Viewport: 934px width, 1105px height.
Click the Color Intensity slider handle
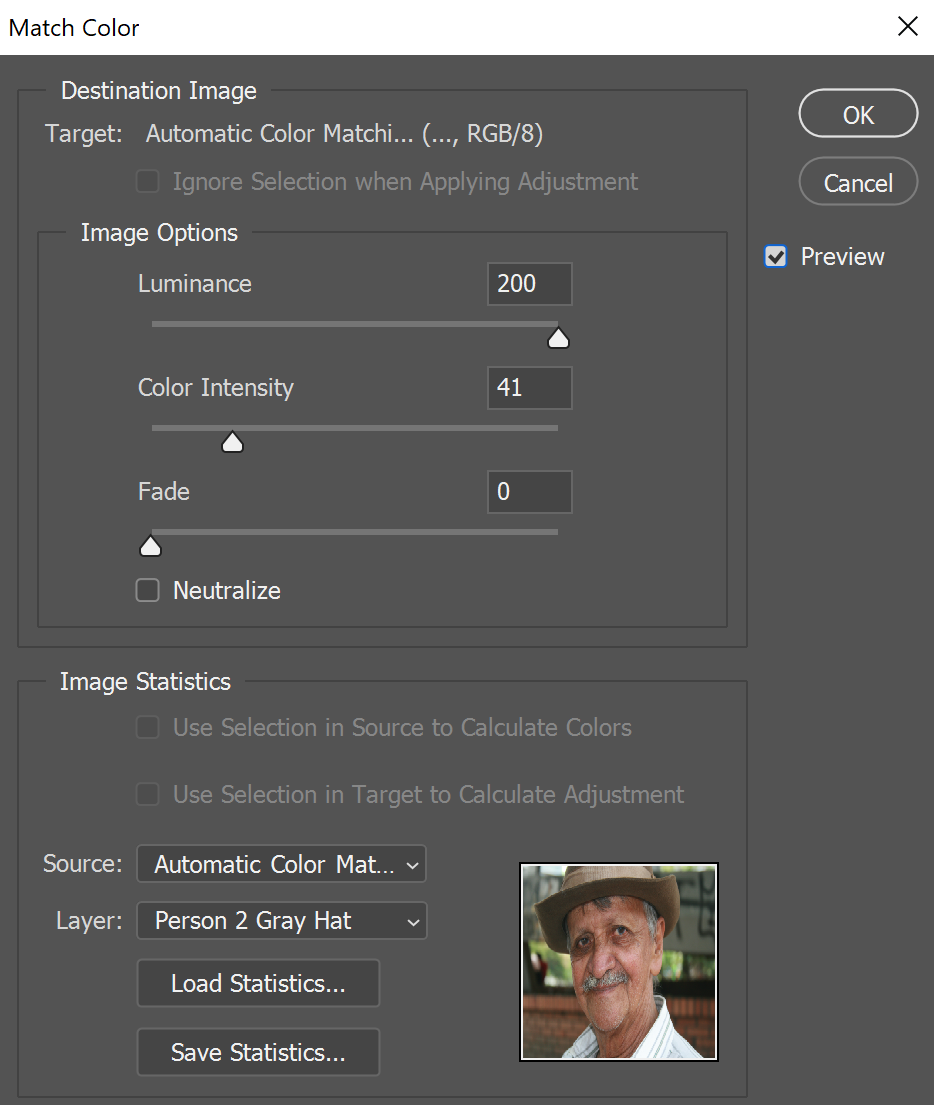tap(232, 442)
